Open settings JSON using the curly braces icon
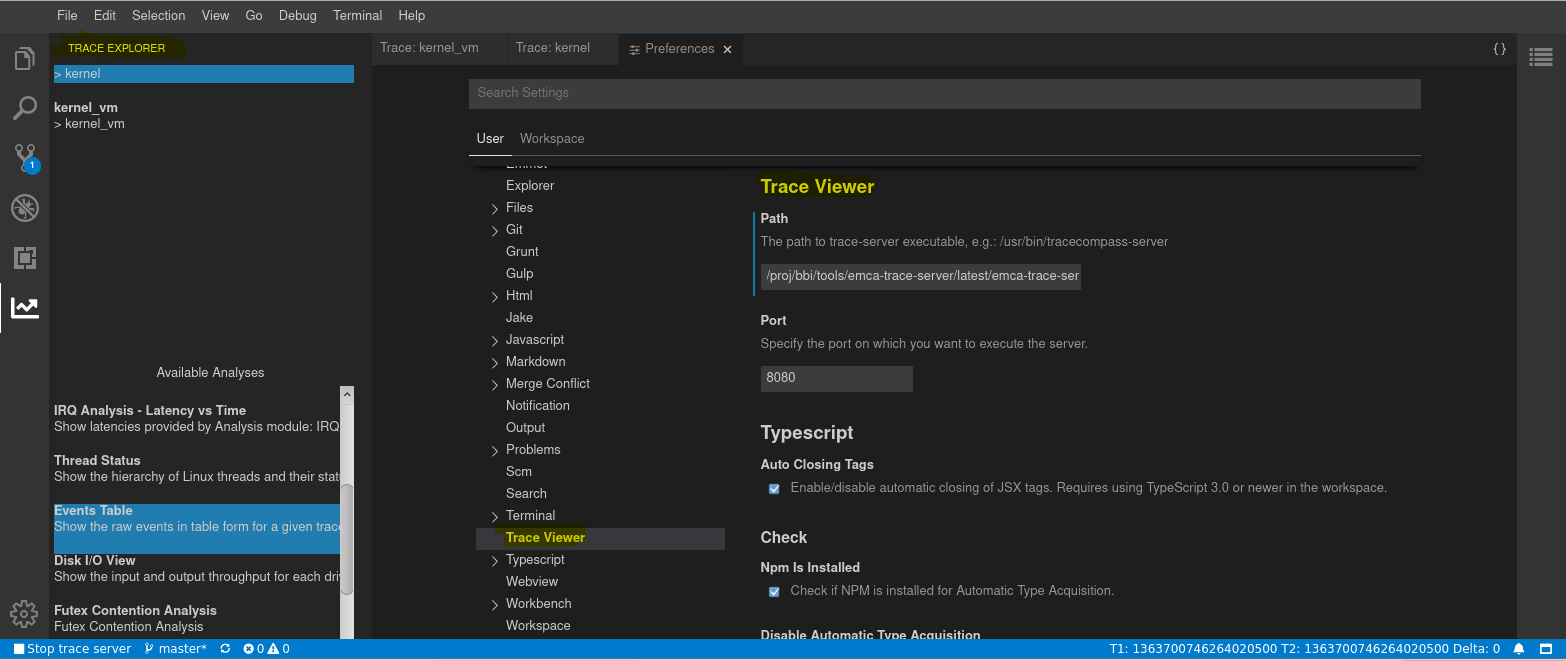This screenshot has width=1566, height=661. [1498, 47]
